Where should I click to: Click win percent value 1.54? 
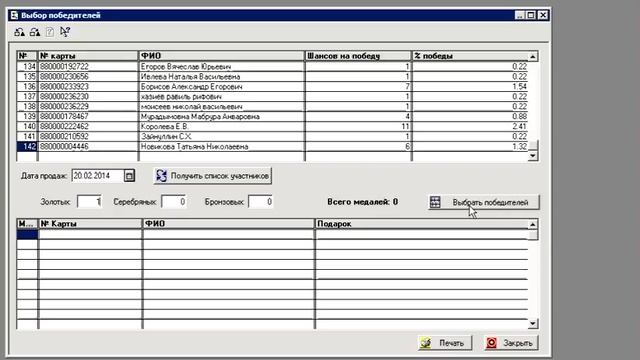pyautogui.click(x=520, y=87)
